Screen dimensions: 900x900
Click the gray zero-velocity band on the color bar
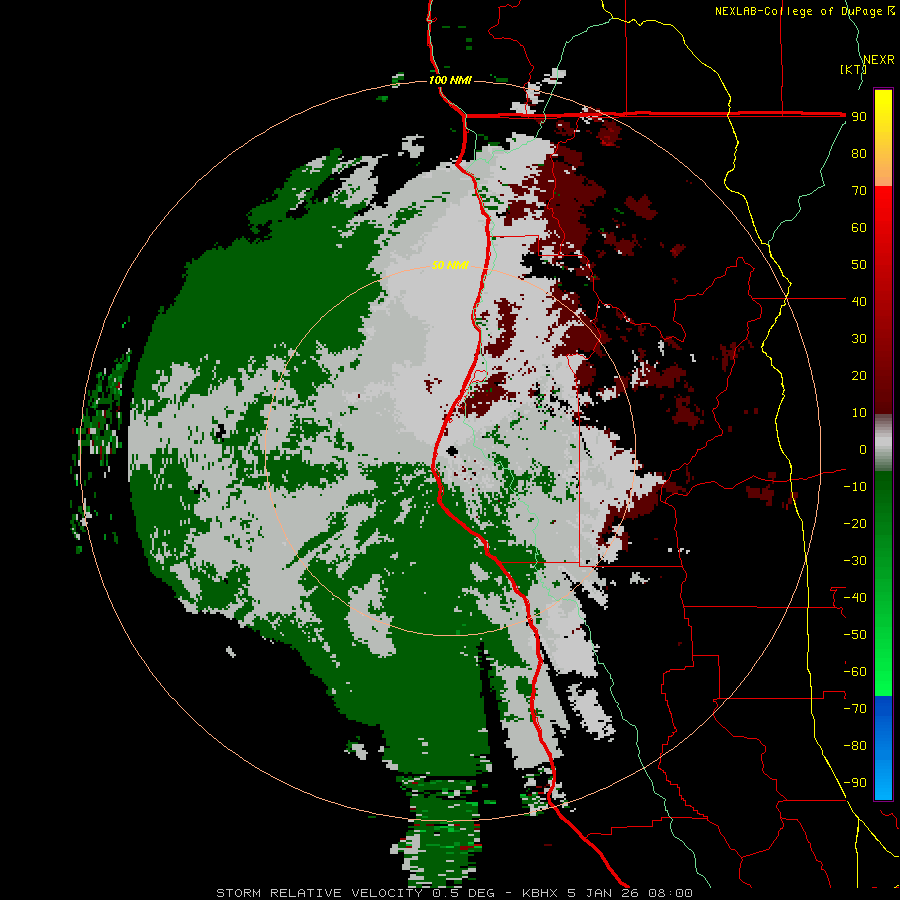[883, 443]
